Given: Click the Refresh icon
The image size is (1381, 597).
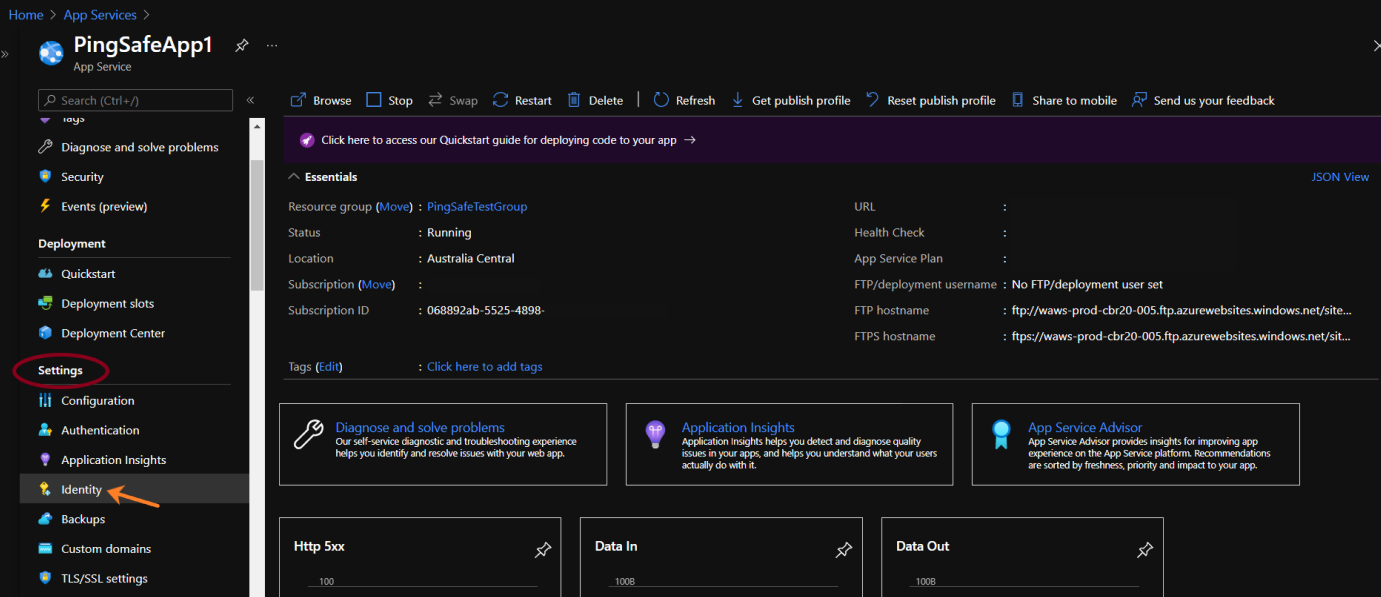Looking at the screenshot, I should (x=661, y=100).
